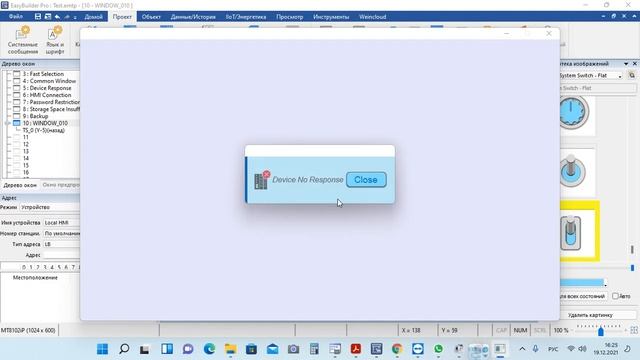Open Language and font (Язык и шрифт) tool
640x360 pixels.
pyautogui.click(x=55, y=40)
